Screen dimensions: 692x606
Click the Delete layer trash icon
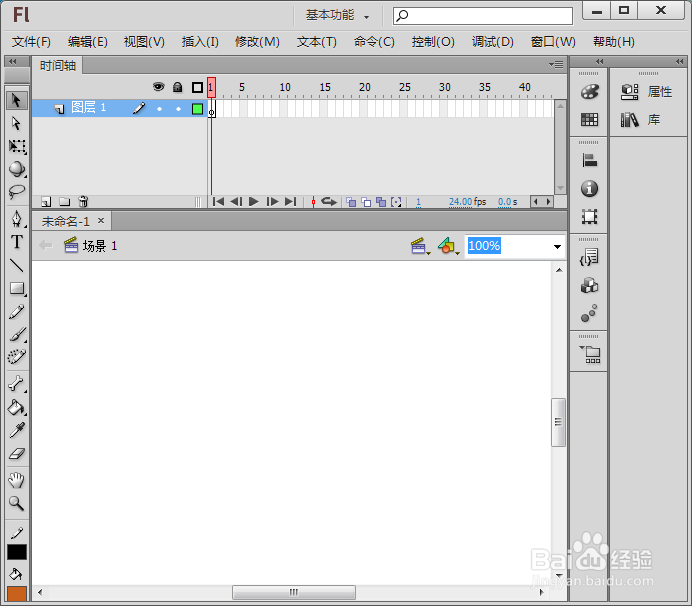point(83,202)
